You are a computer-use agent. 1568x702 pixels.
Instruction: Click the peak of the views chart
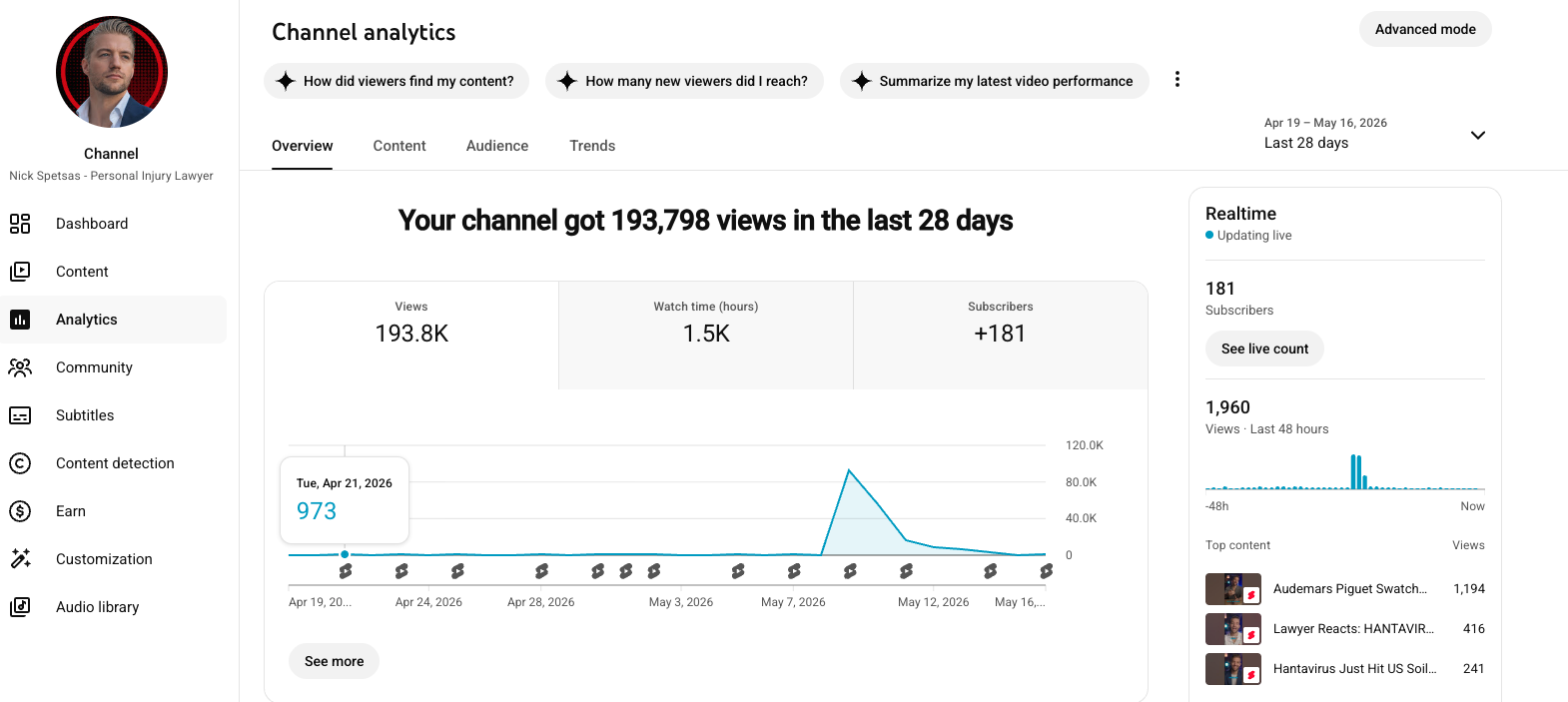(849, 470)
